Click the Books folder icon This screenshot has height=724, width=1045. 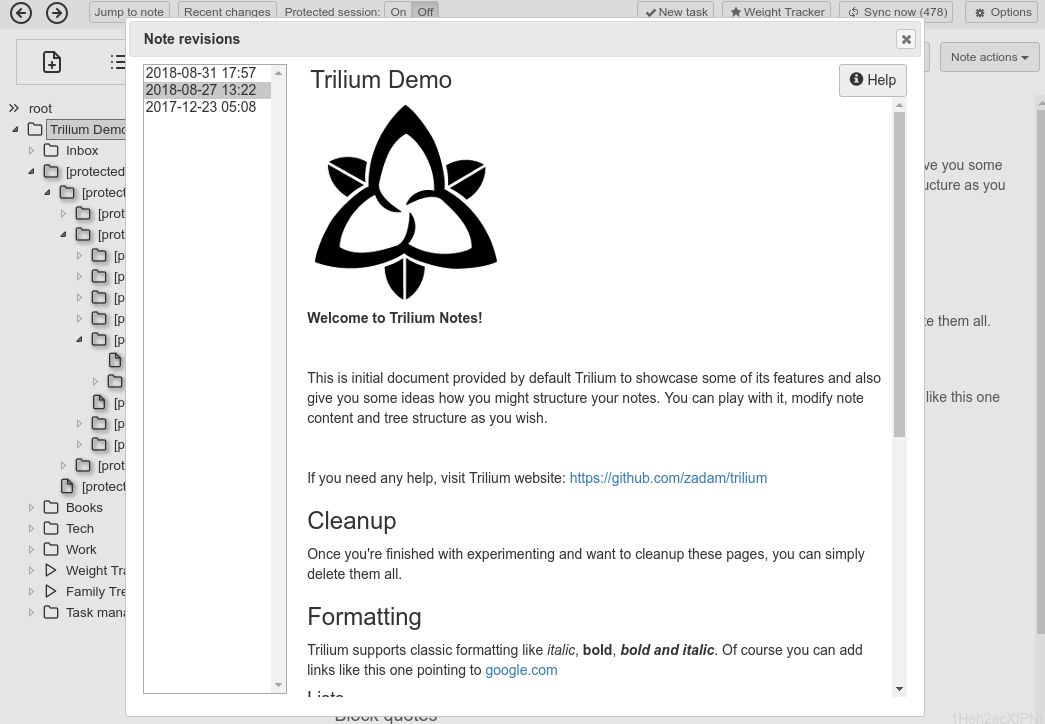[x=51, y=507]
